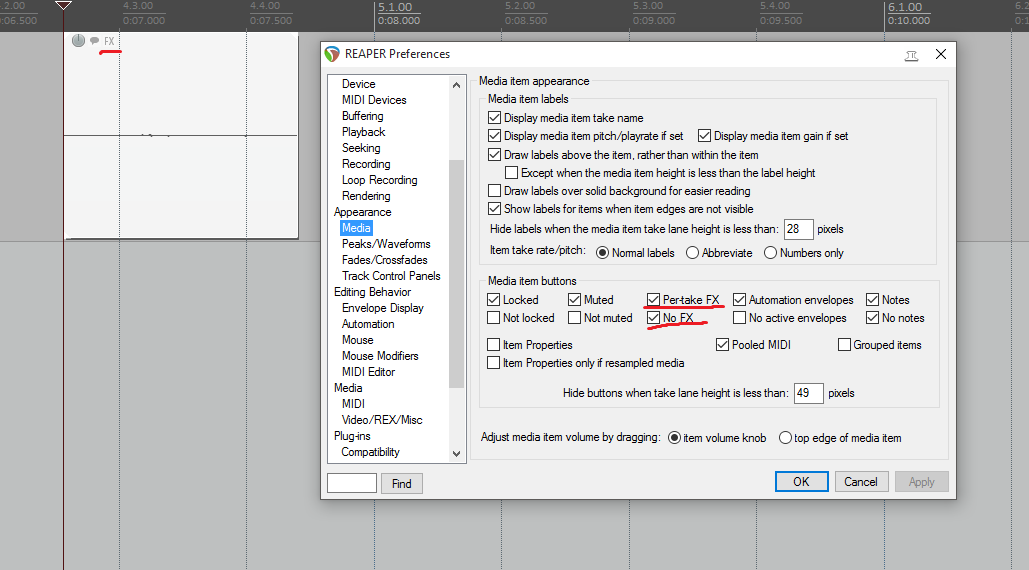Click the category list scroll down arrow
Image resolution: width=1029 pixels, height=570 pixels.
point(456,453)
